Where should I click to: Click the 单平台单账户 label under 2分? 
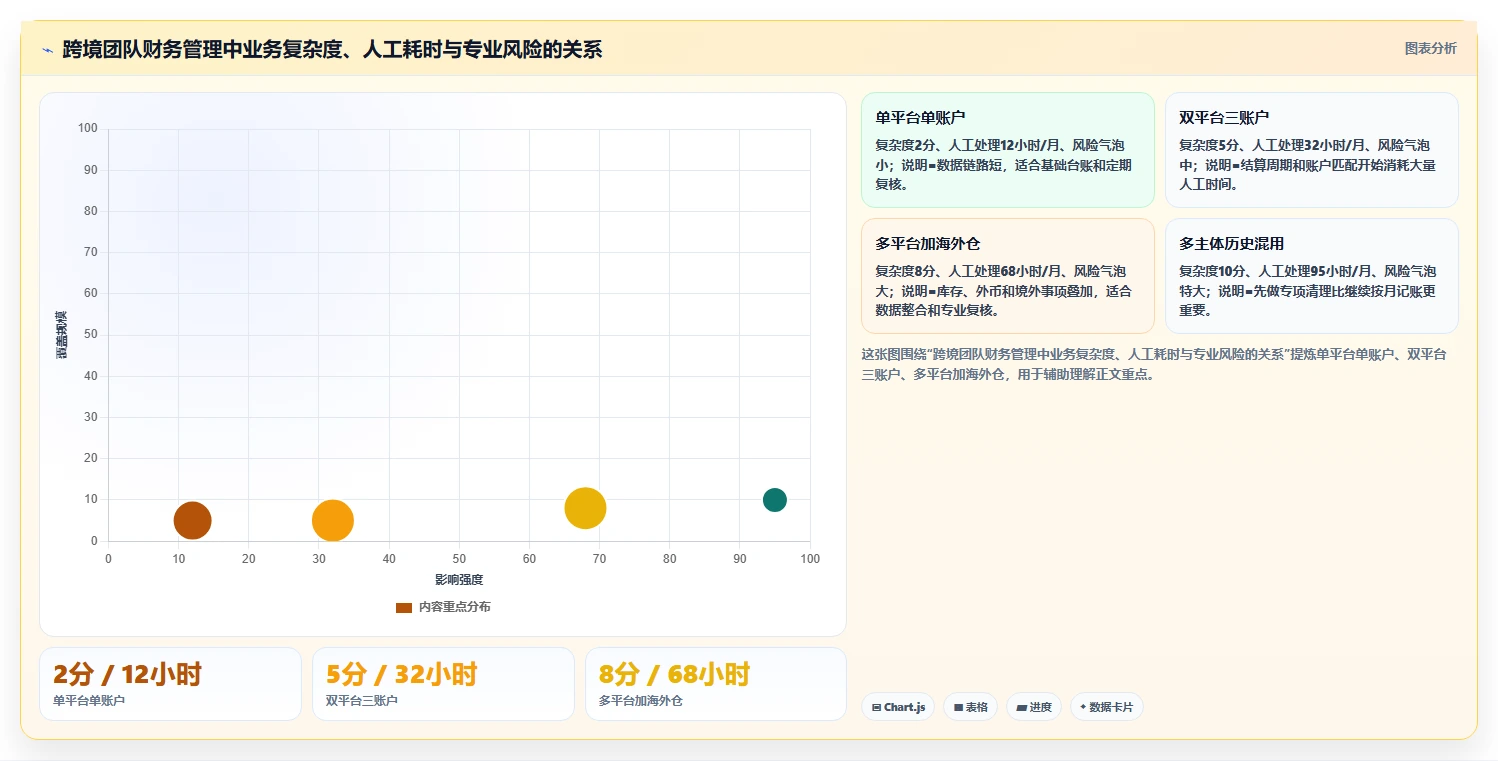(89, 701)
